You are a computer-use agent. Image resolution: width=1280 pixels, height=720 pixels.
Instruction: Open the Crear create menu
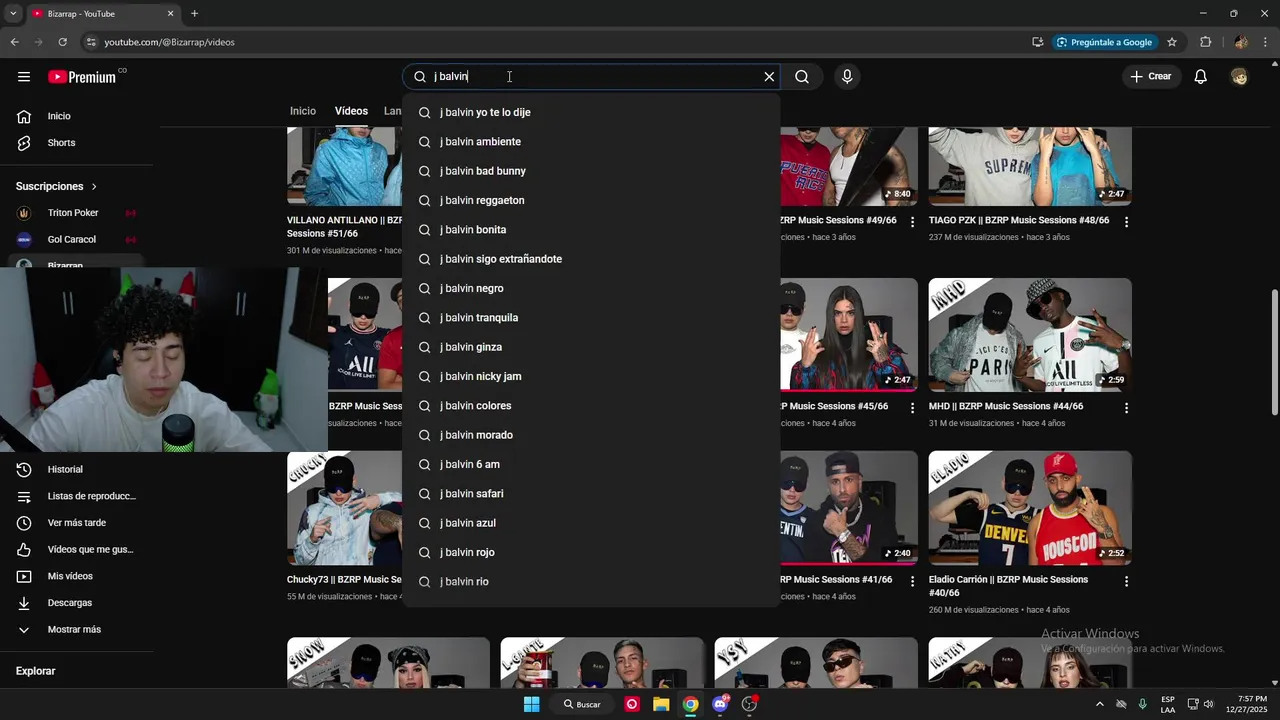point(1151,77)
